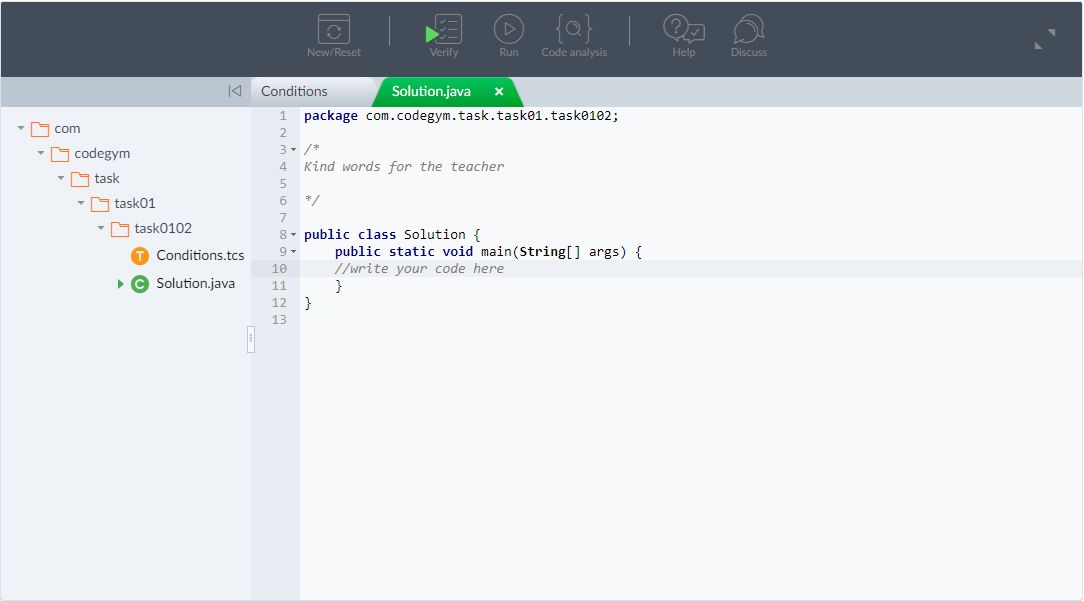The height and width of the screenshot is (601, 1084).
Task: Collapse the task0102 folder arrow
Action: 101,228
